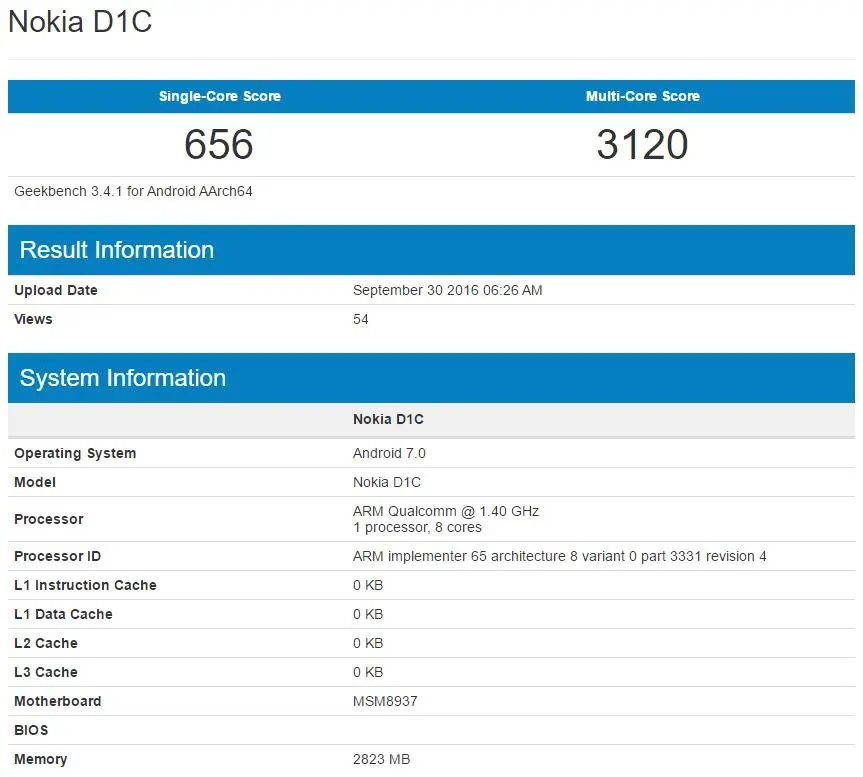Select the Processor ID label
The width and height of the screenshot is (863, 777).
click(x=57, y=556)
